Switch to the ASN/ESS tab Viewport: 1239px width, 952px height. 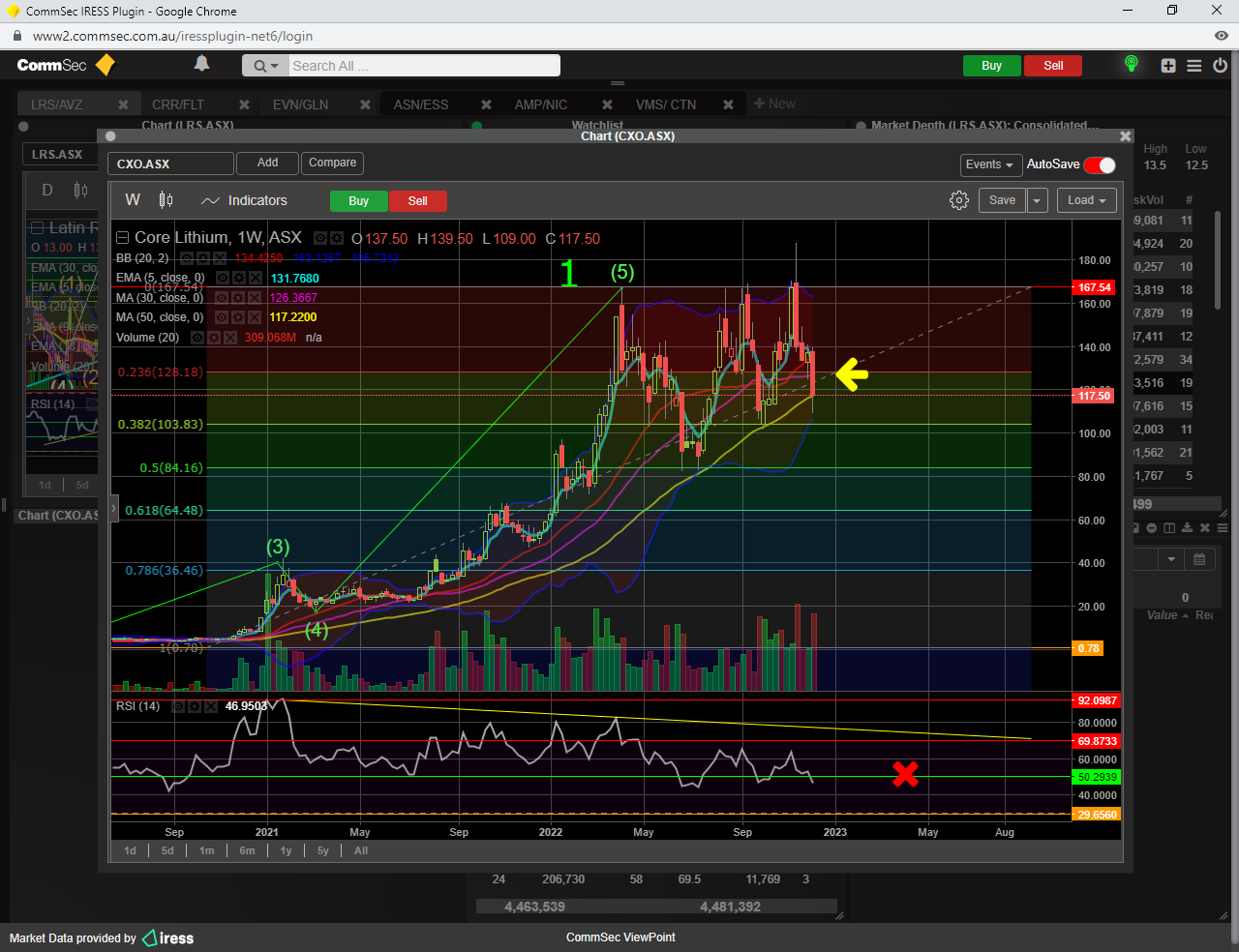pyautogui.click(x=421, y=104)
